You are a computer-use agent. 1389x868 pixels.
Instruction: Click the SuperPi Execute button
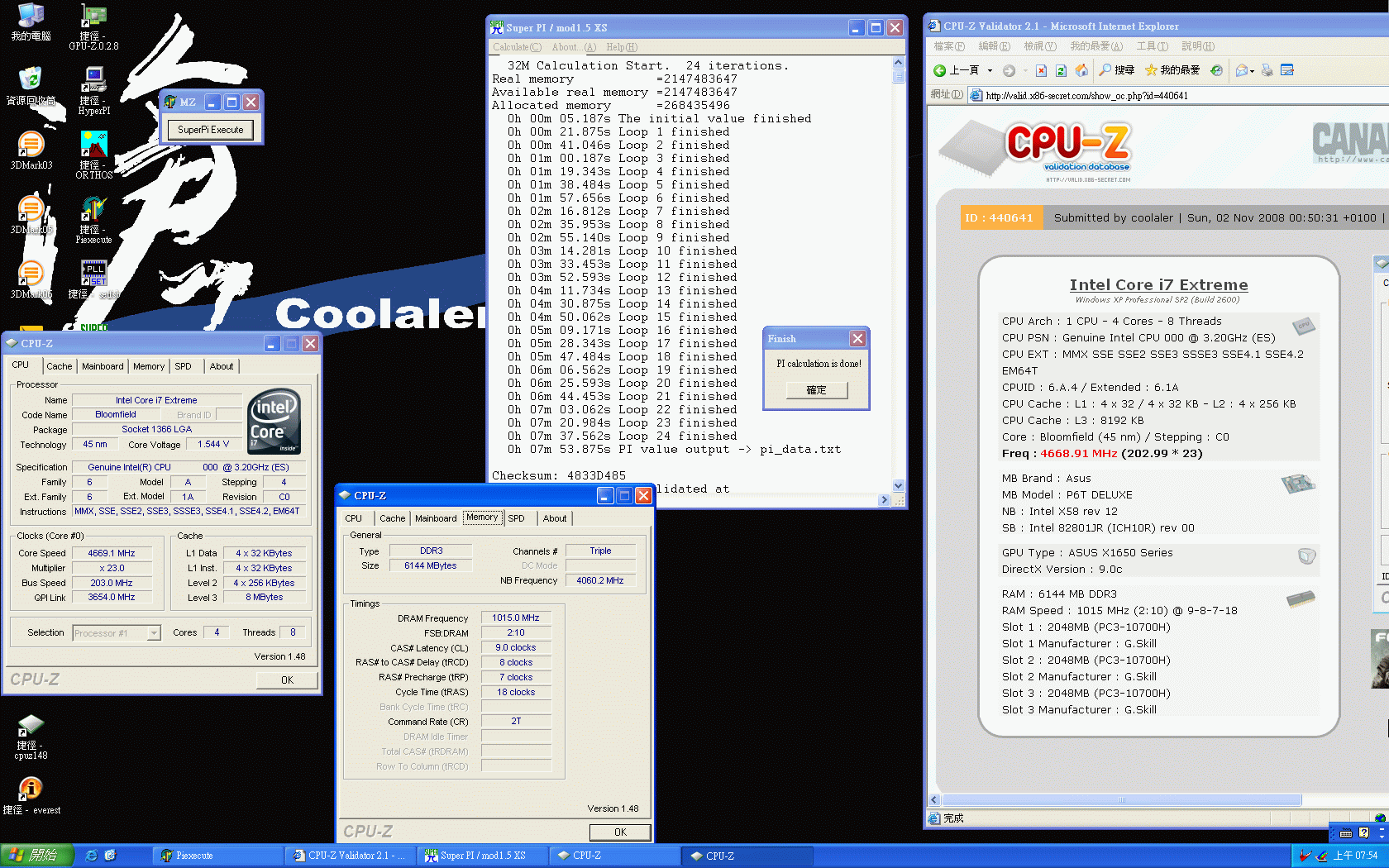tap(210, 130)
